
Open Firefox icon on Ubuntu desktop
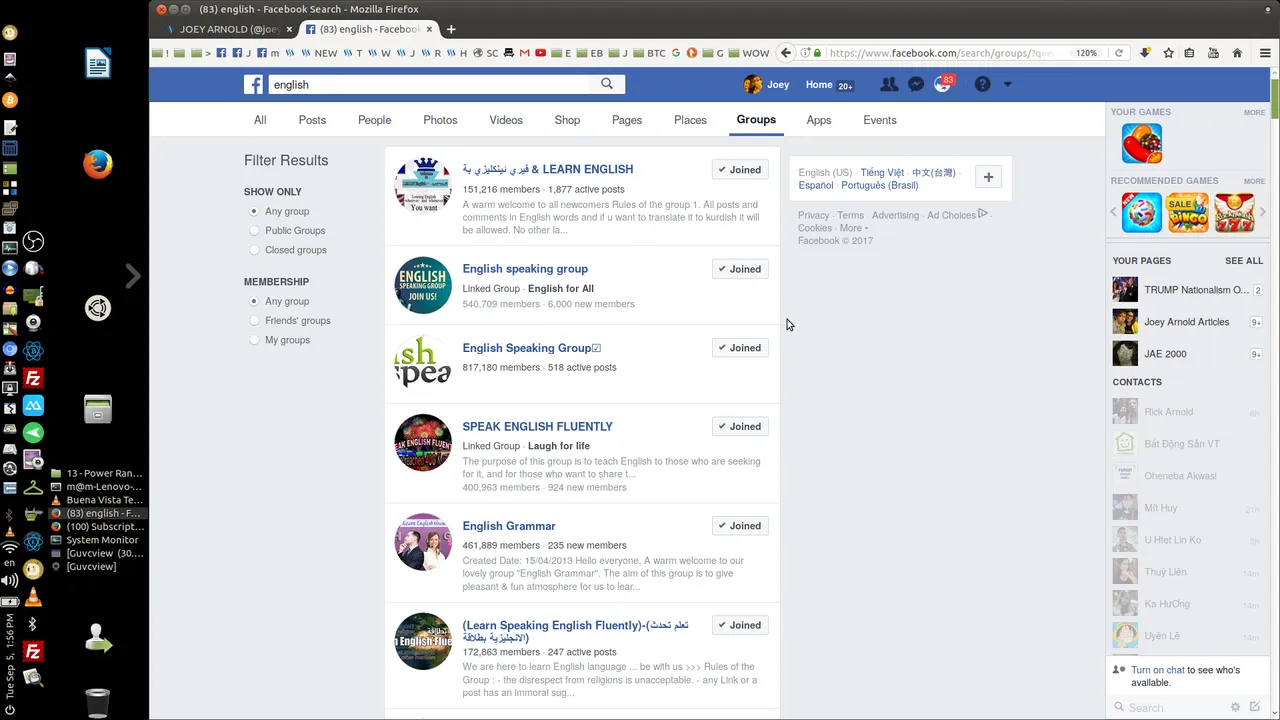tap(97, 164)
